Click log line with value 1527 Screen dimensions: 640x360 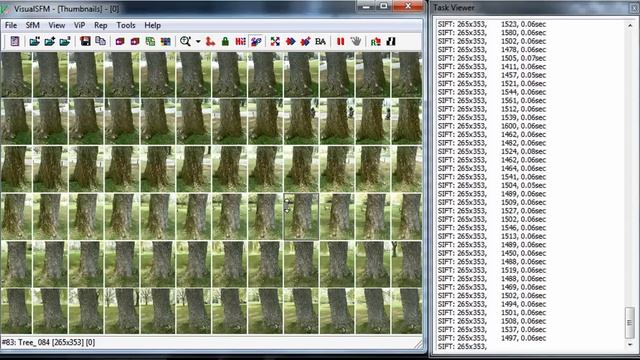click(x=491, y=211)
